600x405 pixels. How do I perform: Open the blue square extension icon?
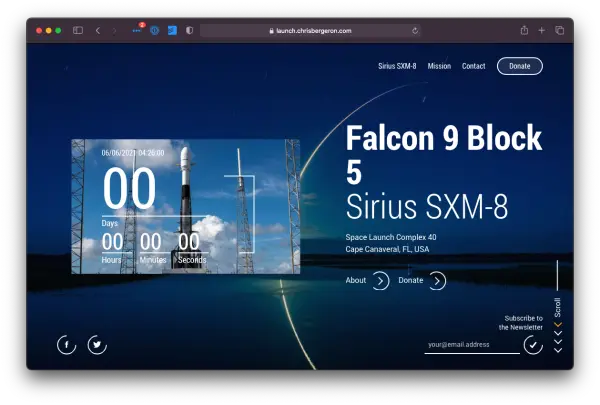(173, 30)
